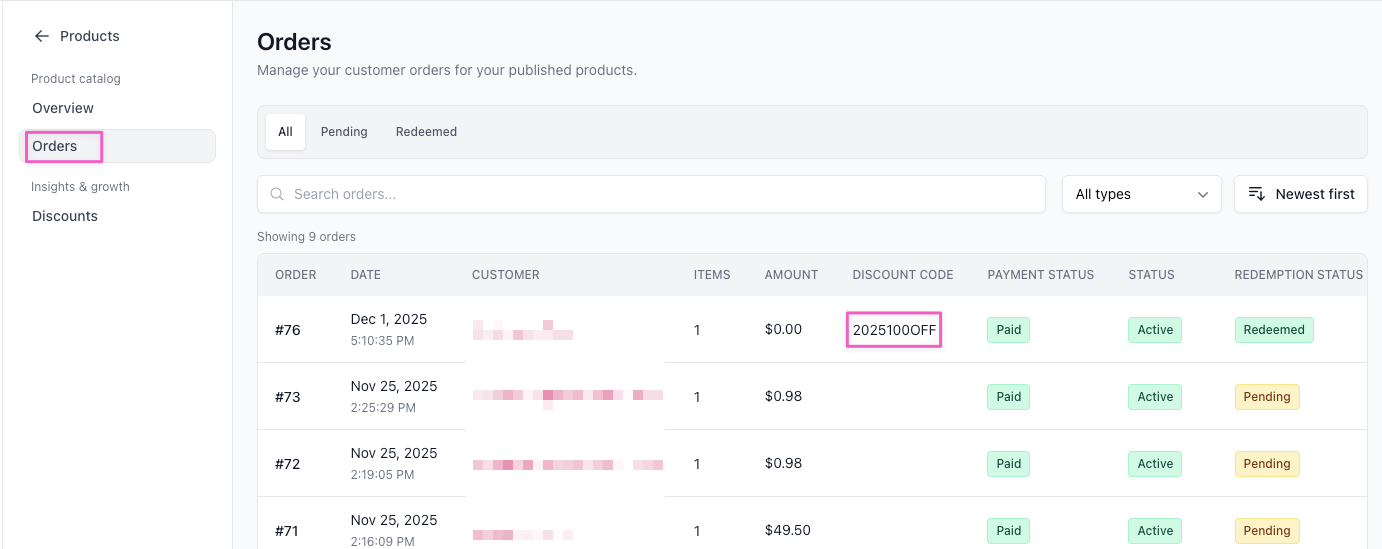Click the magnifier icon in search bar

pos(277,194)
